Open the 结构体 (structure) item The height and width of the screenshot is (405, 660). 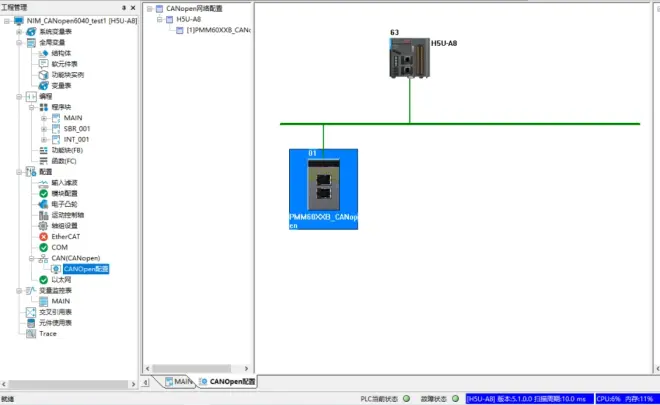click(x=62, y=53)
